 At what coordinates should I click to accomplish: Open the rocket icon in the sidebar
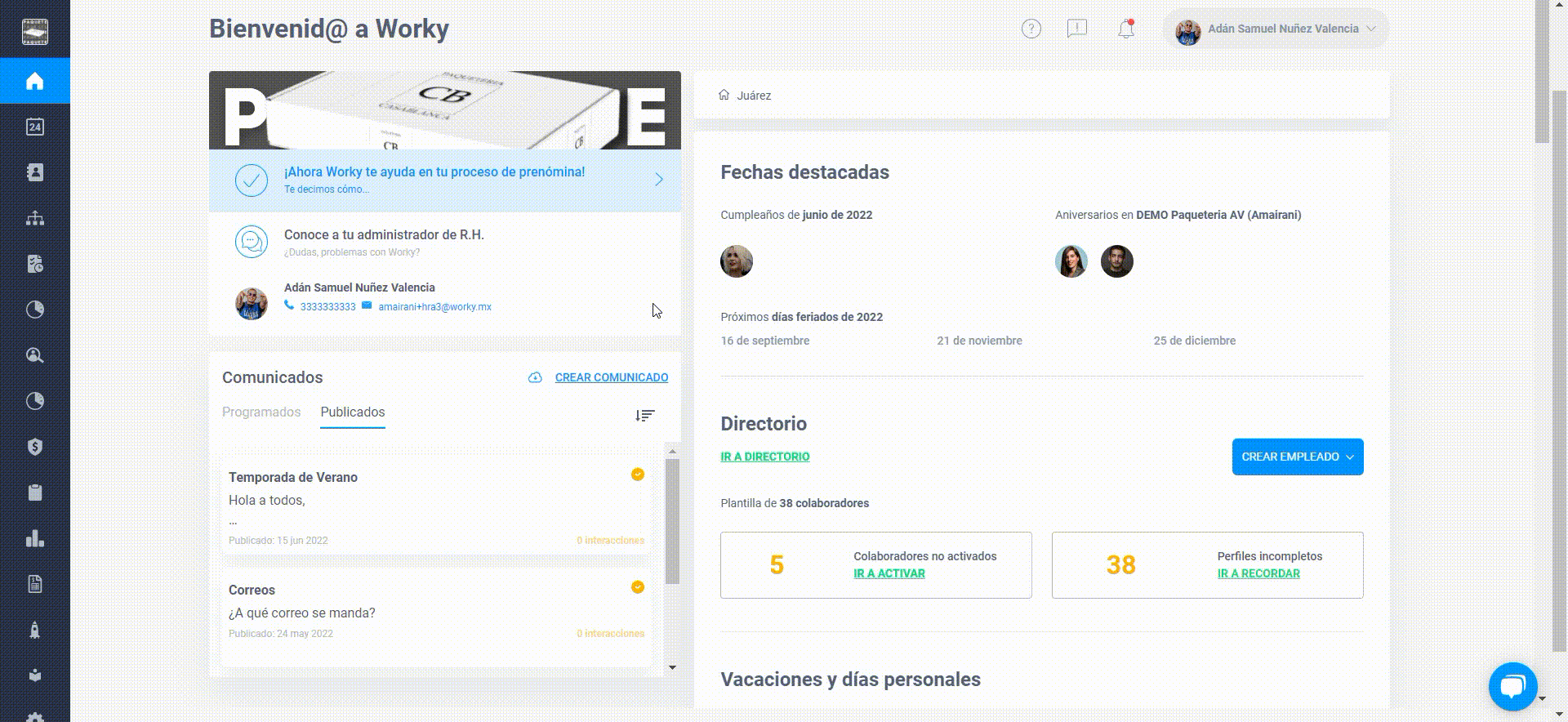[x=34, y=630]
